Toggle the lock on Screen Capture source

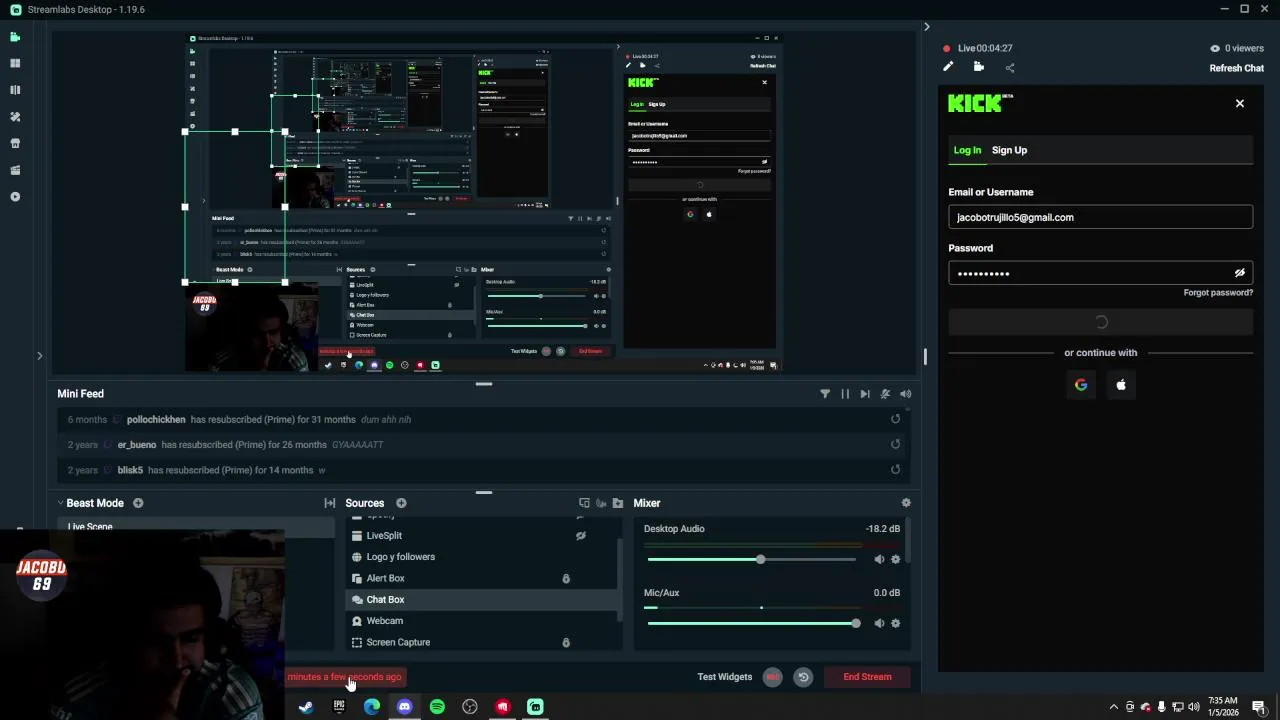pos(566,642)
